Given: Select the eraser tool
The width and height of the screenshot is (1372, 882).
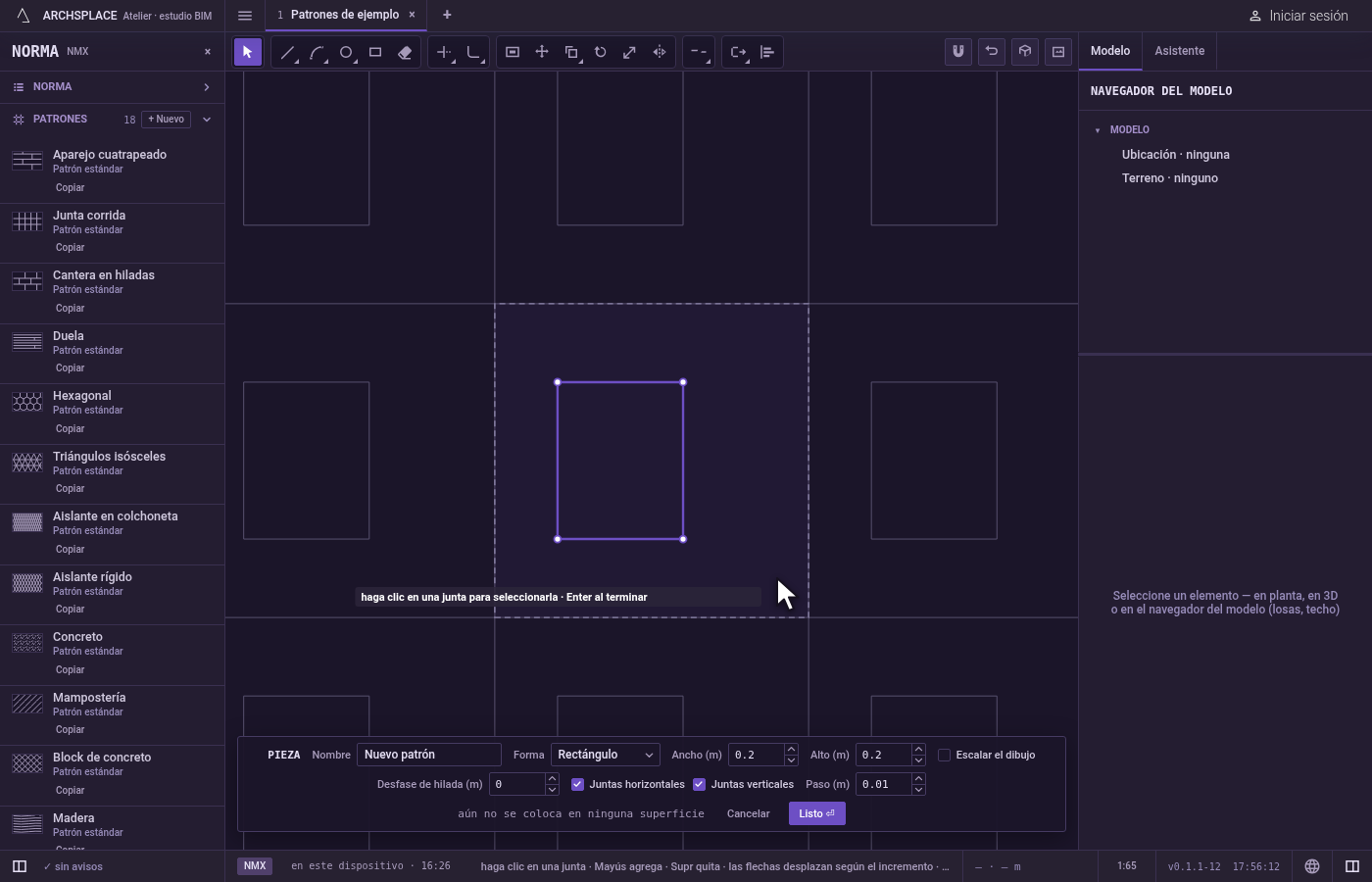Looking at the screenshot, I should tap(405, 53).
